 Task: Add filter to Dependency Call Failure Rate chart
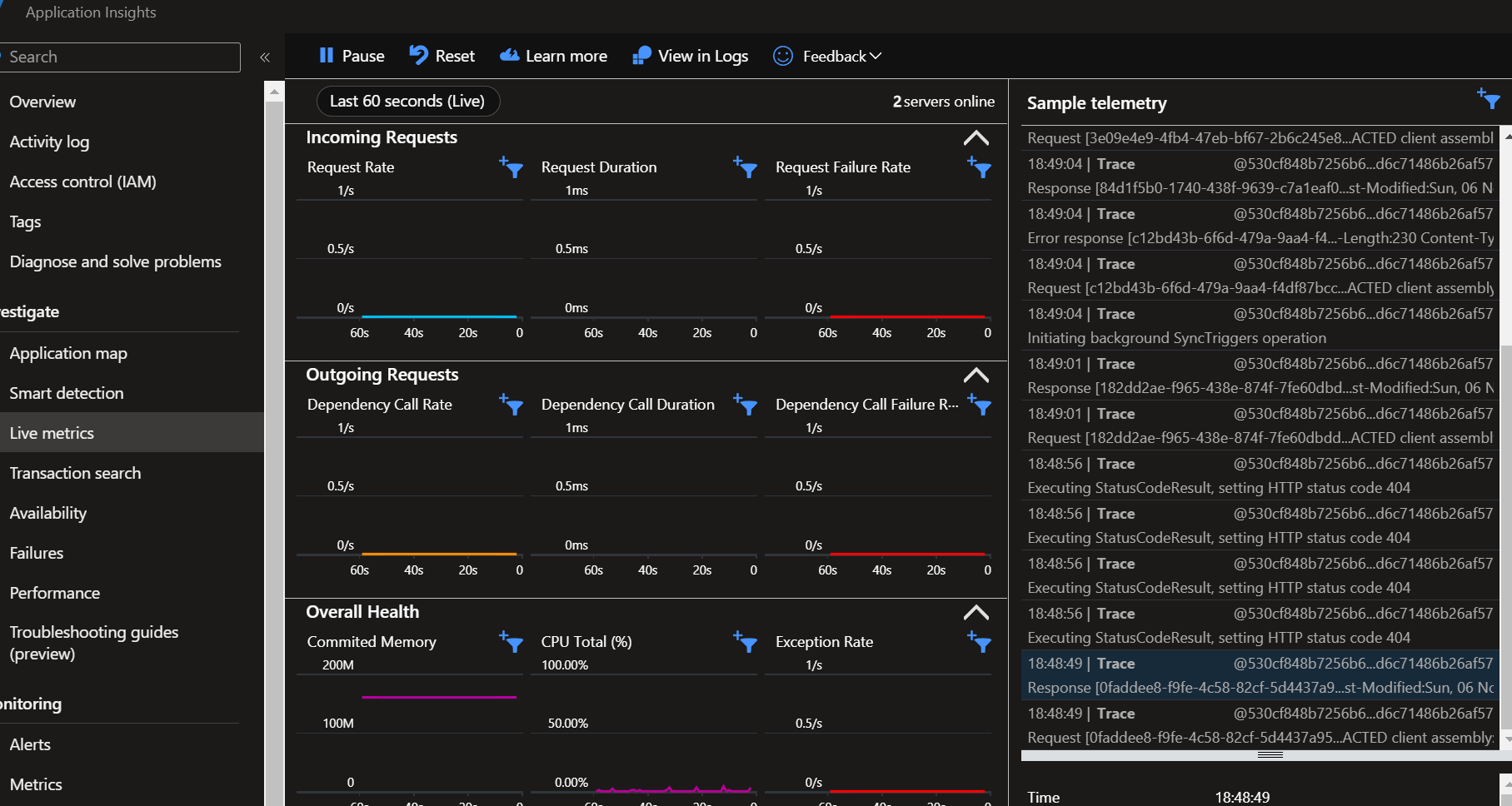980,405
